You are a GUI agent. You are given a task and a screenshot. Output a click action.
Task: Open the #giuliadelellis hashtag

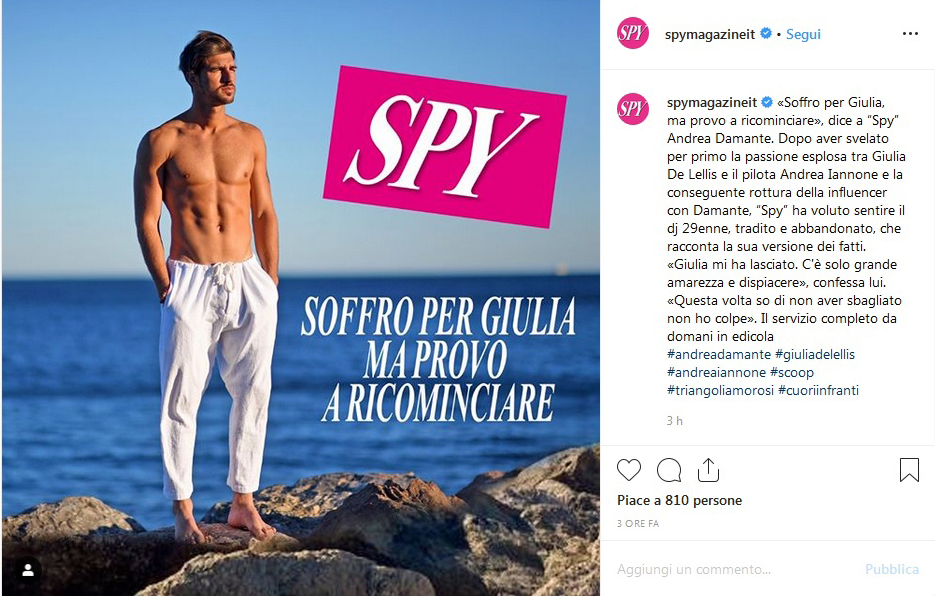(x=815, y=354)
